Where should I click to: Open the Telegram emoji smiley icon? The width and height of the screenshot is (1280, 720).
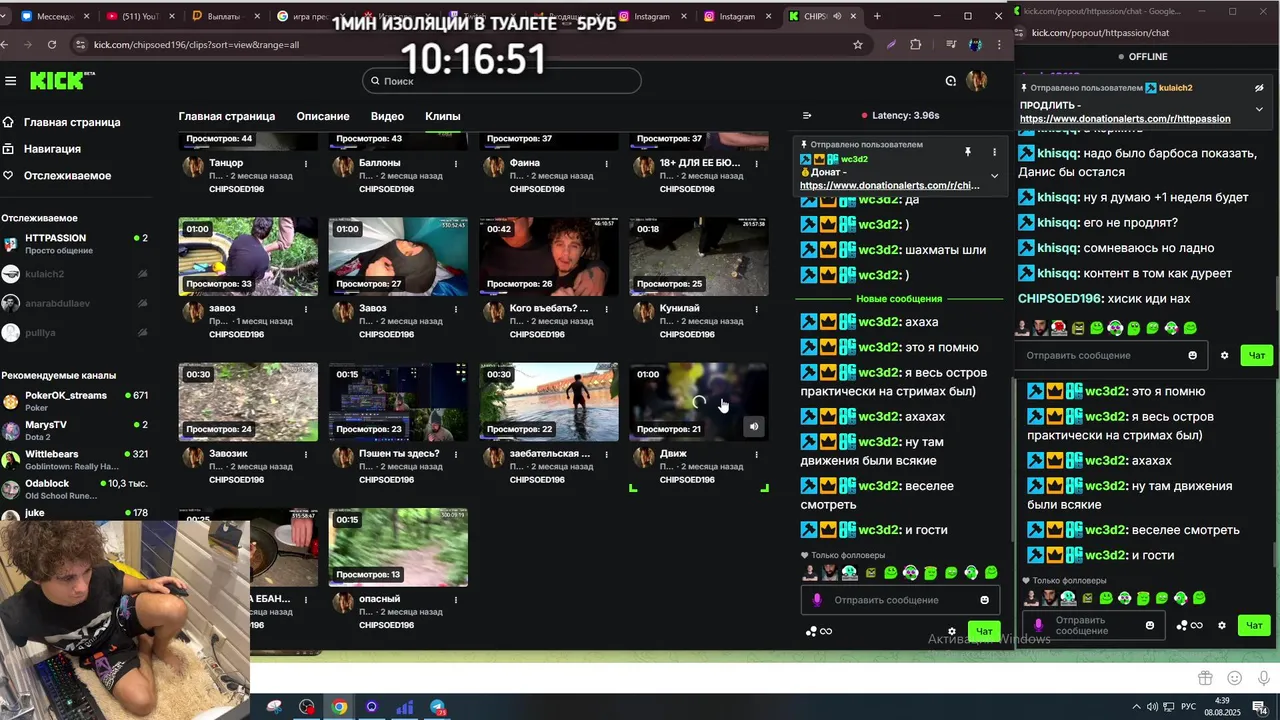1235,678
